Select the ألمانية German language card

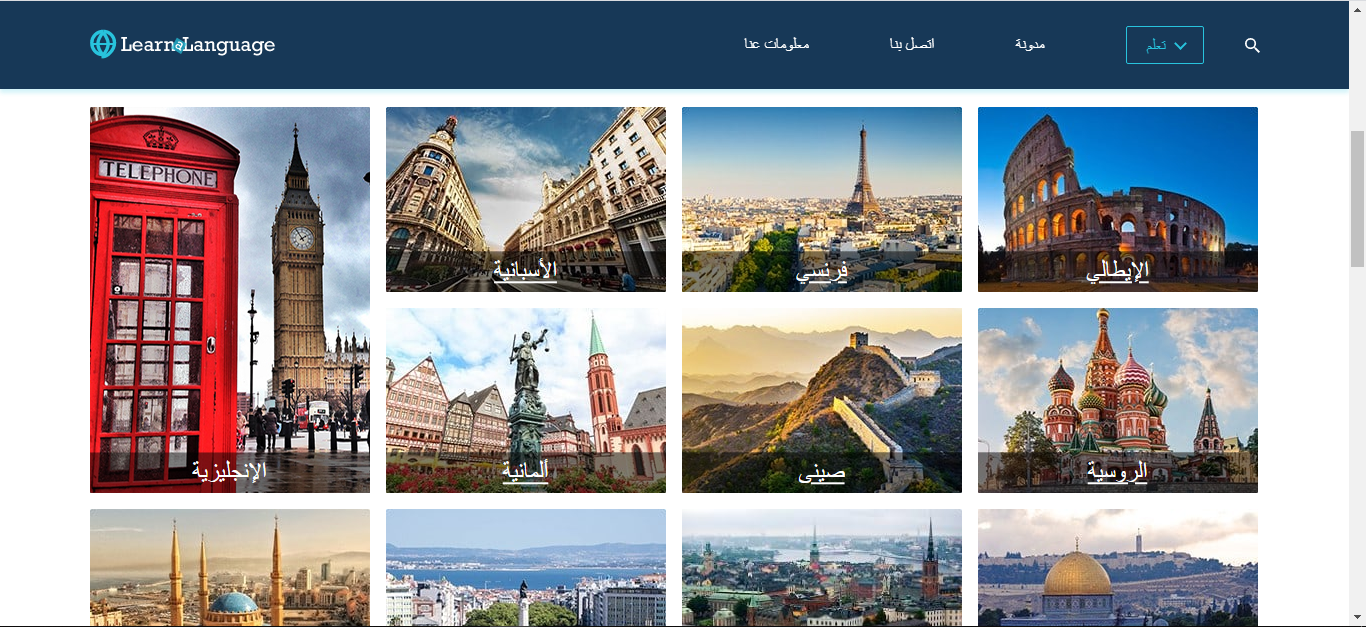point(526,400)
